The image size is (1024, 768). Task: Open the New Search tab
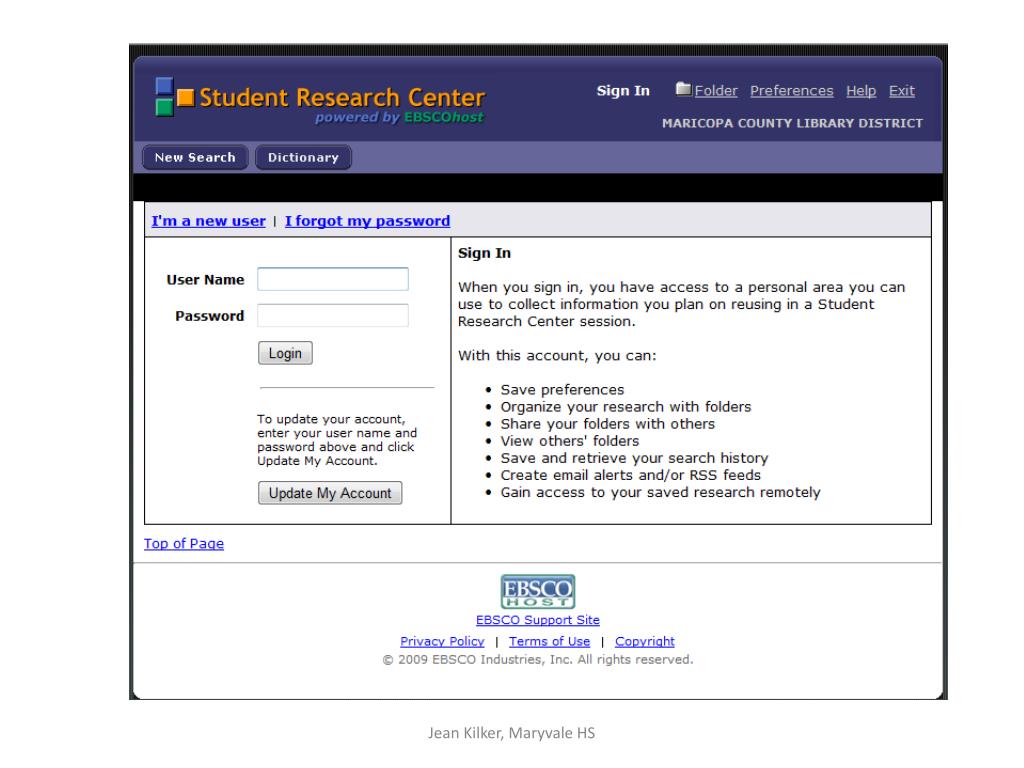195,157
